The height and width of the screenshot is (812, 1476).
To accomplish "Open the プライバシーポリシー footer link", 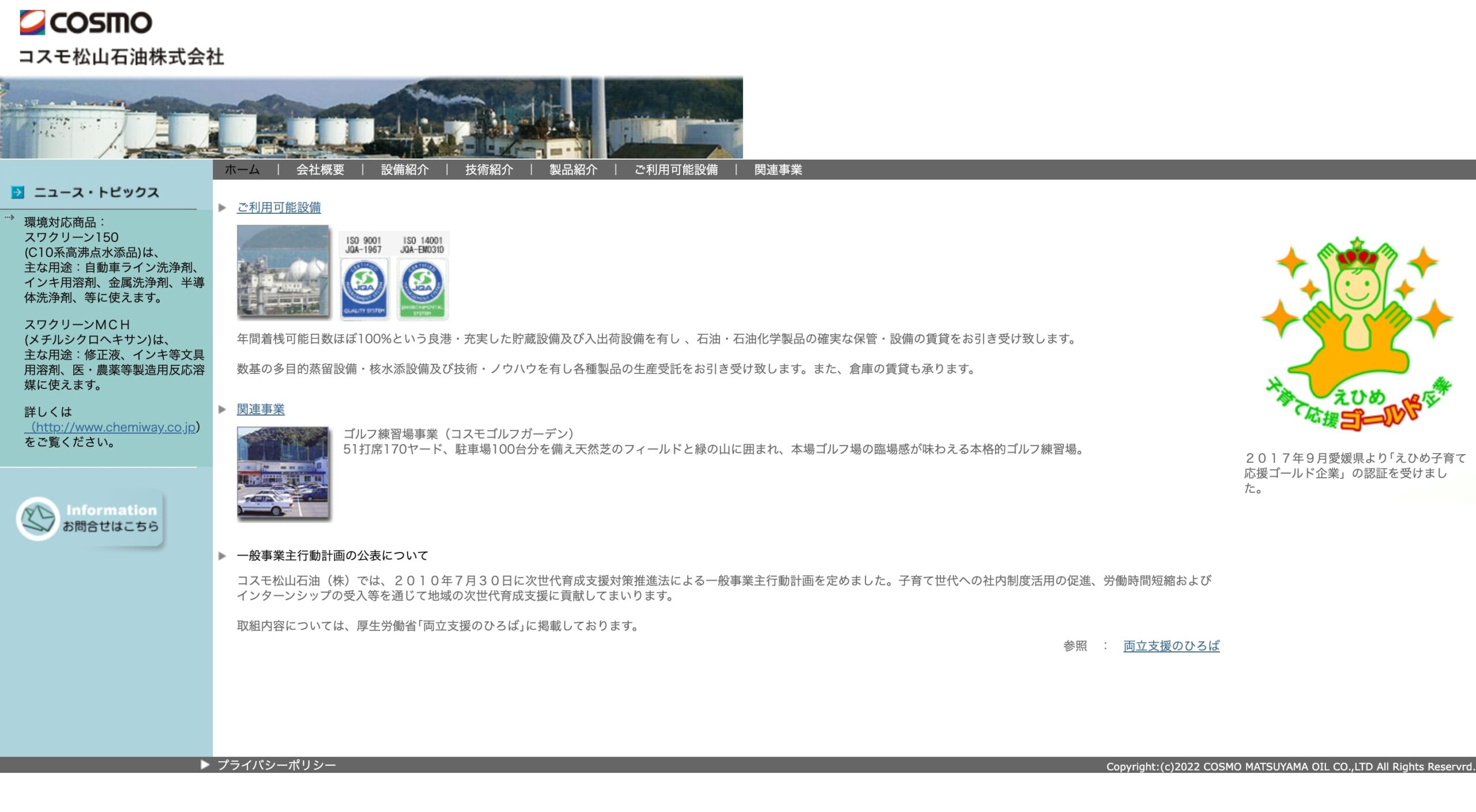I will tap(276, 765).
